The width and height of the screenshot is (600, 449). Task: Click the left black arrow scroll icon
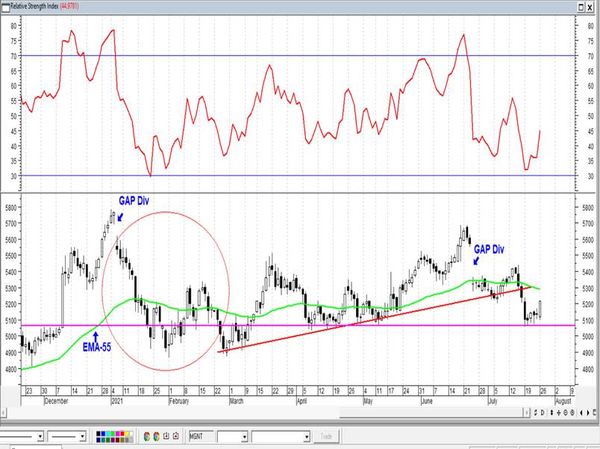(581, 413)
